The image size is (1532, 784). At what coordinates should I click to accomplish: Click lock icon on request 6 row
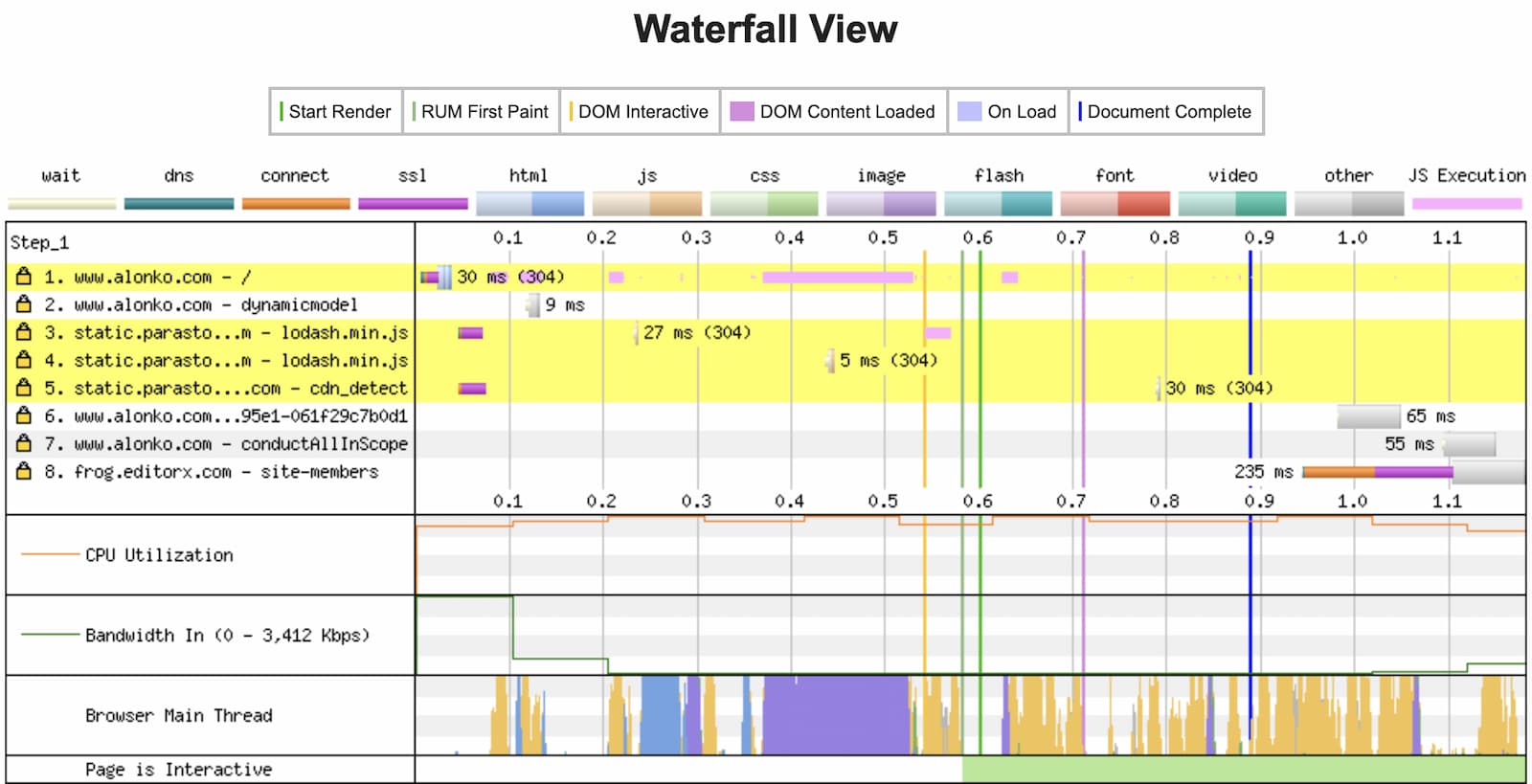[x=24, y=415]
